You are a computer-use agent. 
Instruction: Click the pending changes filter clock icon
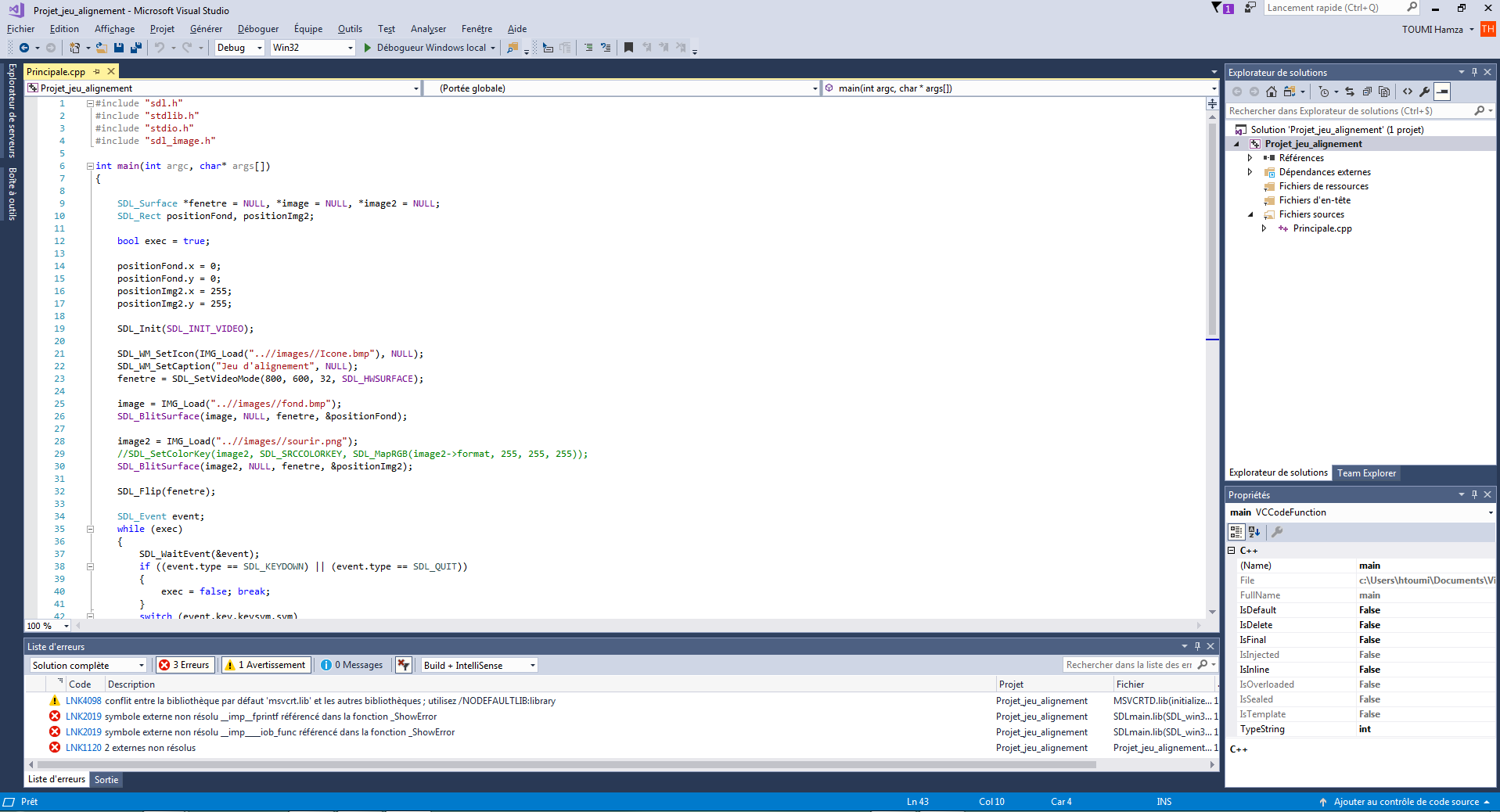(1324, 92)
